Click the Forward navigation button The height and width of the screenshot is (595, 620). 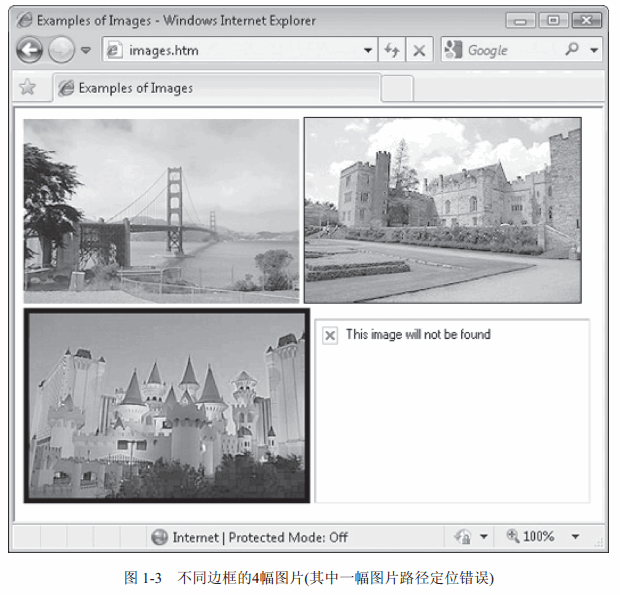[61, 50]
